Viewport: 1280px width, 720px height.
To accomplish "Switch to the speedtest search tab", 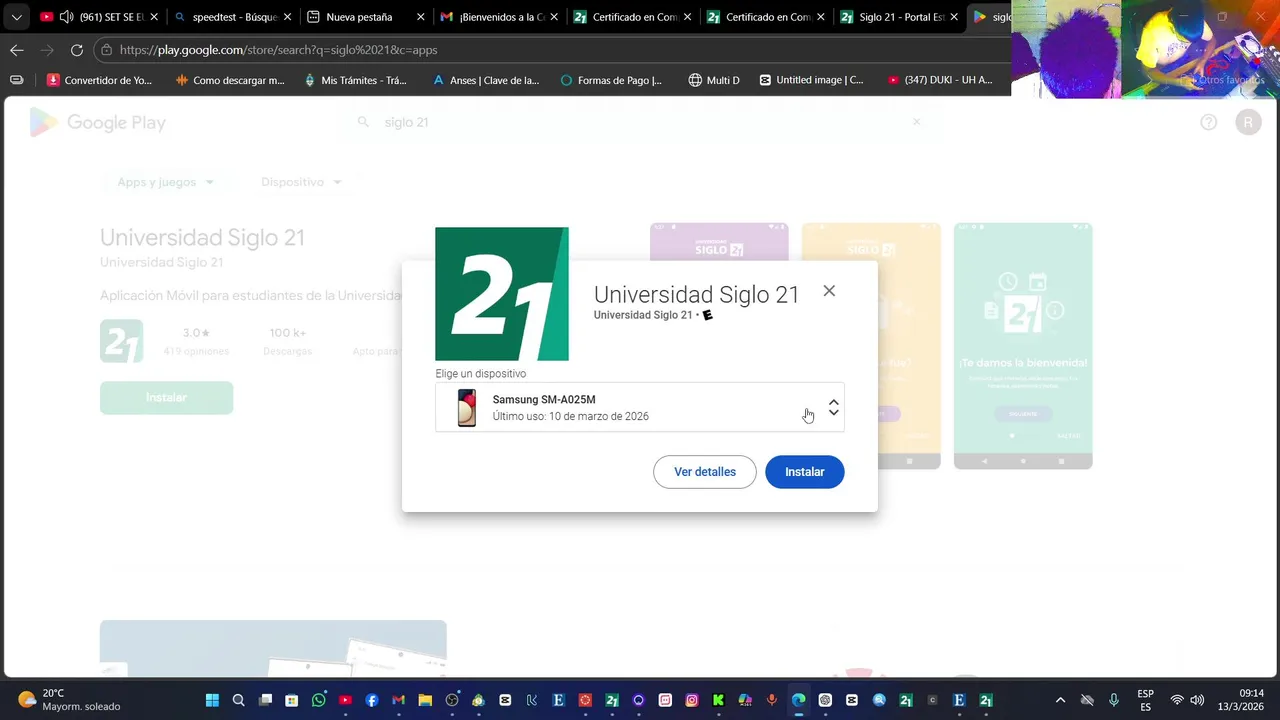I will 234,17.
